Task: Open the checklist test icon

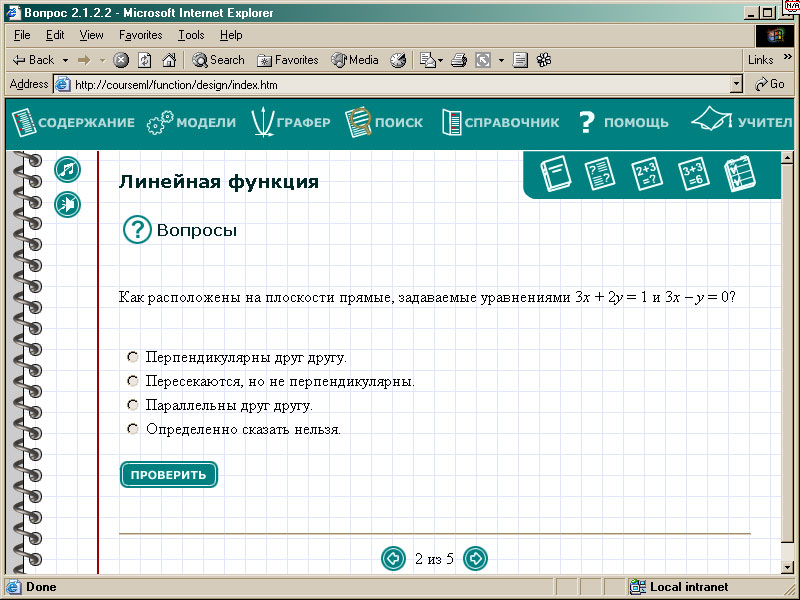Action: tap(739, 175)
